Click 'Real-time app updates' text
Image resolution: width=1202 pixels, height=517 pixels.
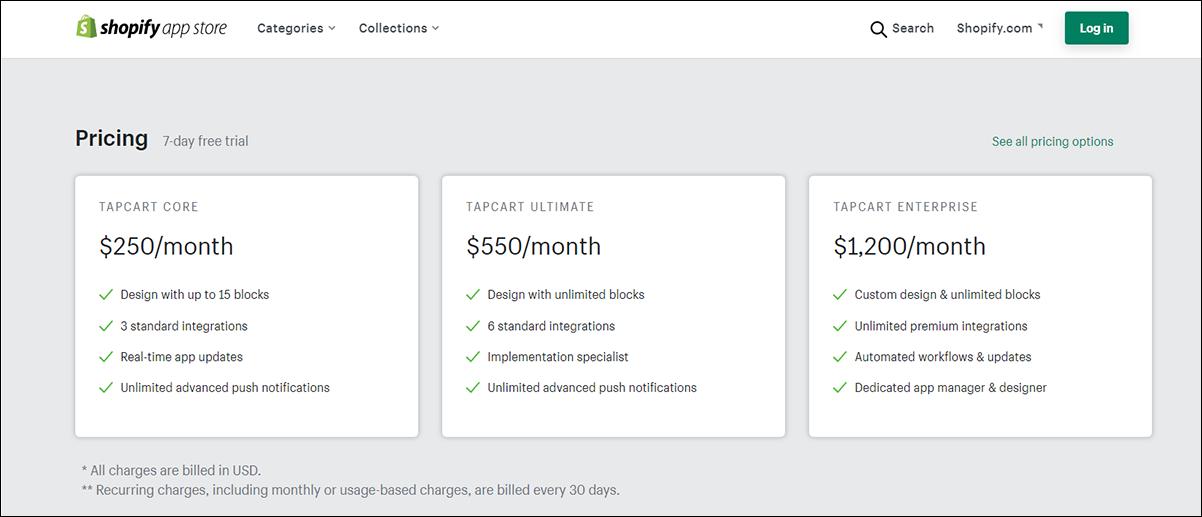click(x=182, y=357)
